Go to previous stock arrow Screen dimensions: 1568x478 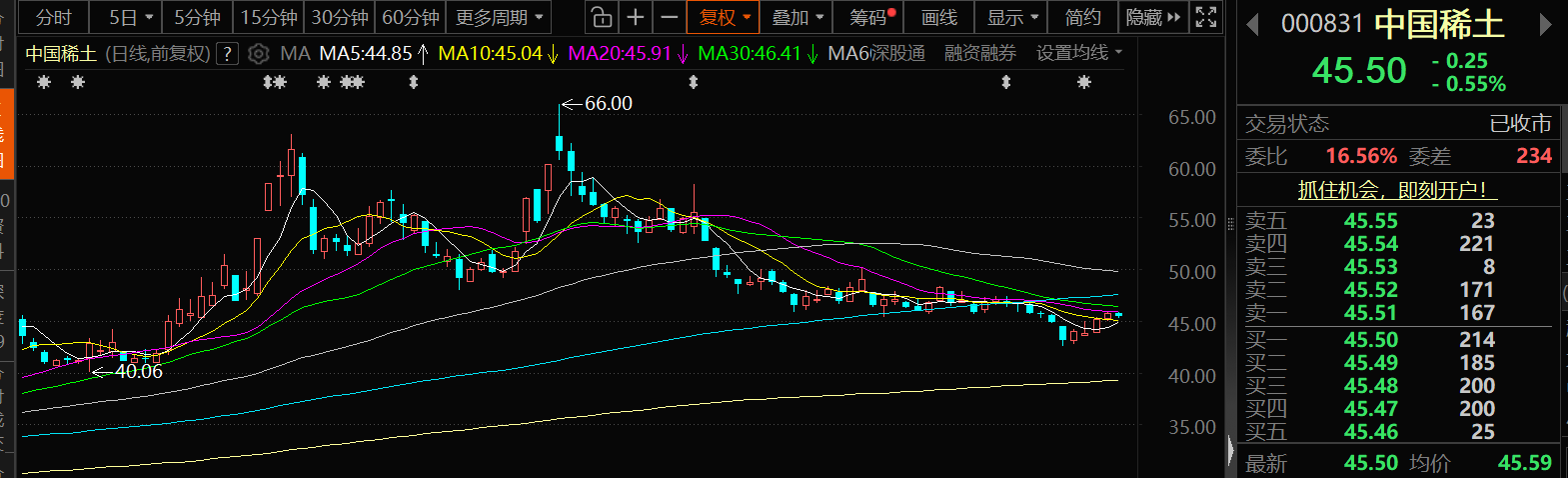click(1252, 25)
